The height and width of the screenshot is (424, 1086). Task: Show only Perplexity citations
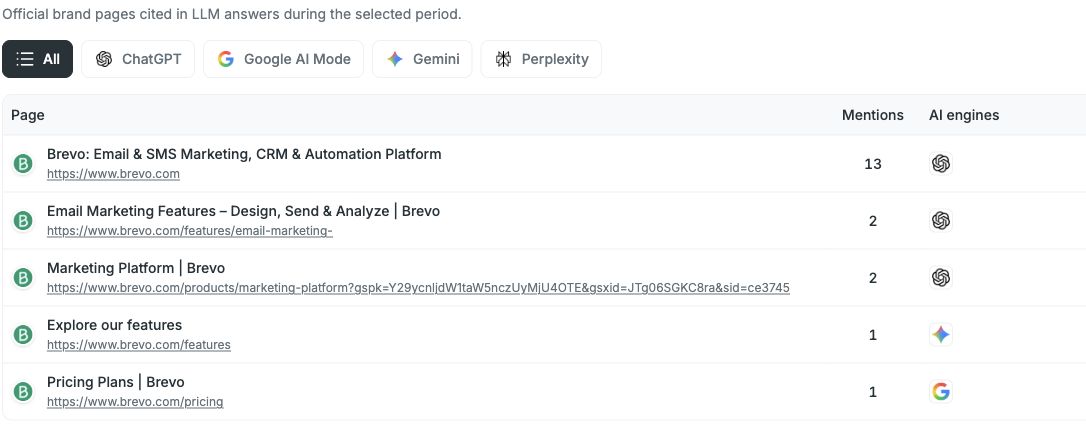541,59
